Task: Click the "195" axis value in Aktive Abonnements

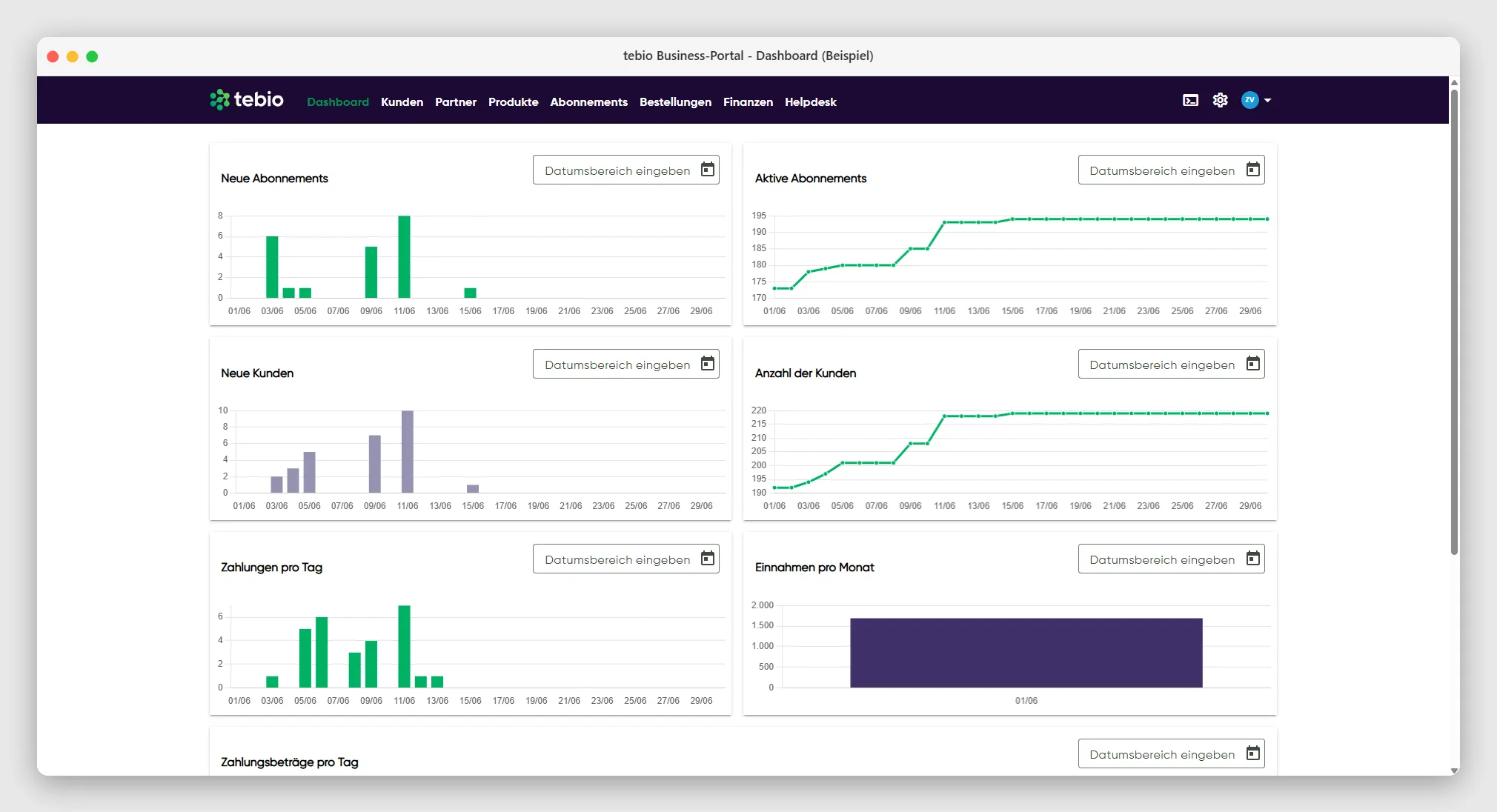Action: [x=759, y=216]
